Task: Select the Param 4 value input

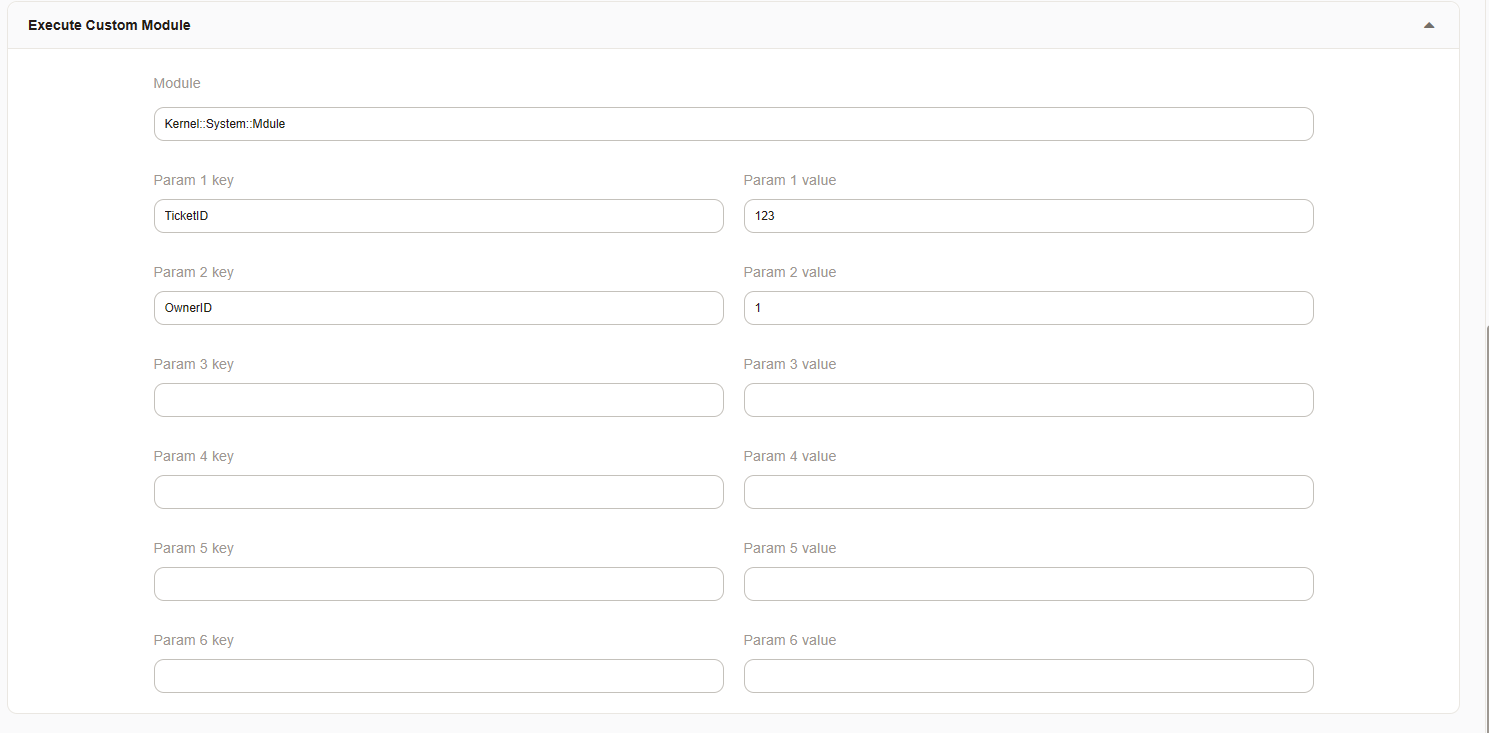Action: click(1028, 491)
